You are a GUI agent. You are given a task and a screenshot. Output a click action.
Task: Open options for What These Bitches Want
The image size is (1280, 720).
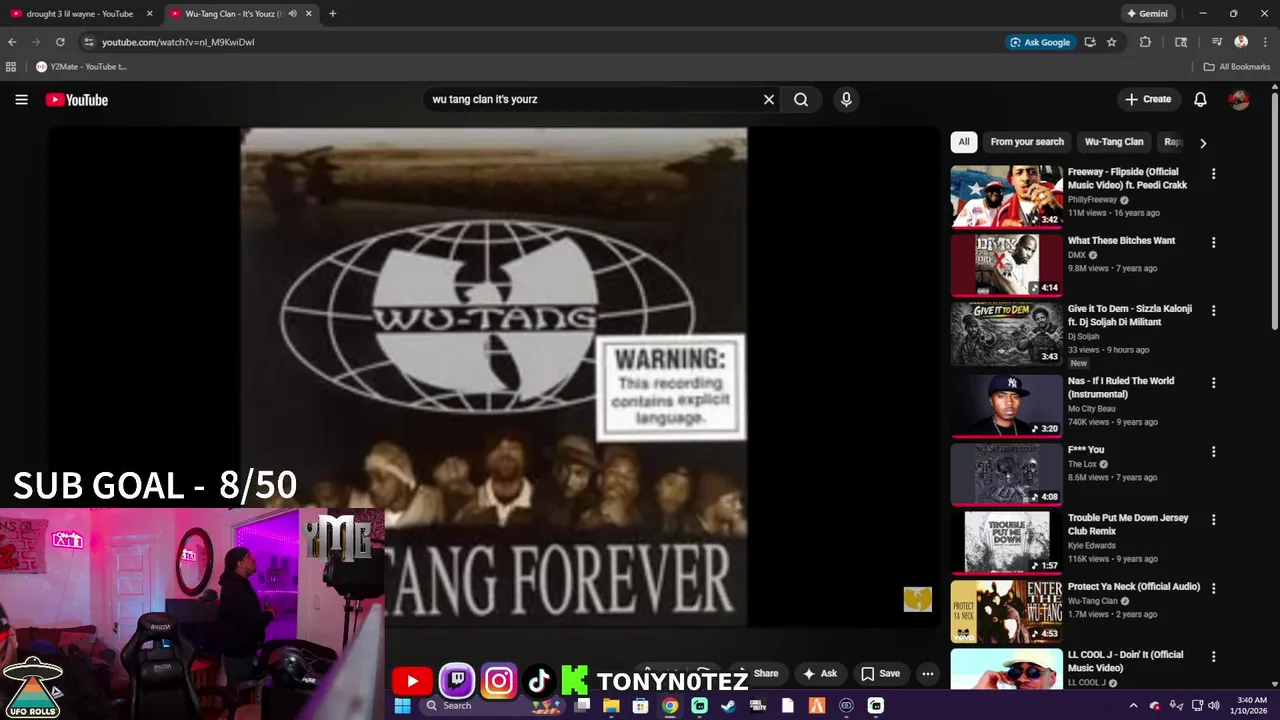coord(1213,242)
